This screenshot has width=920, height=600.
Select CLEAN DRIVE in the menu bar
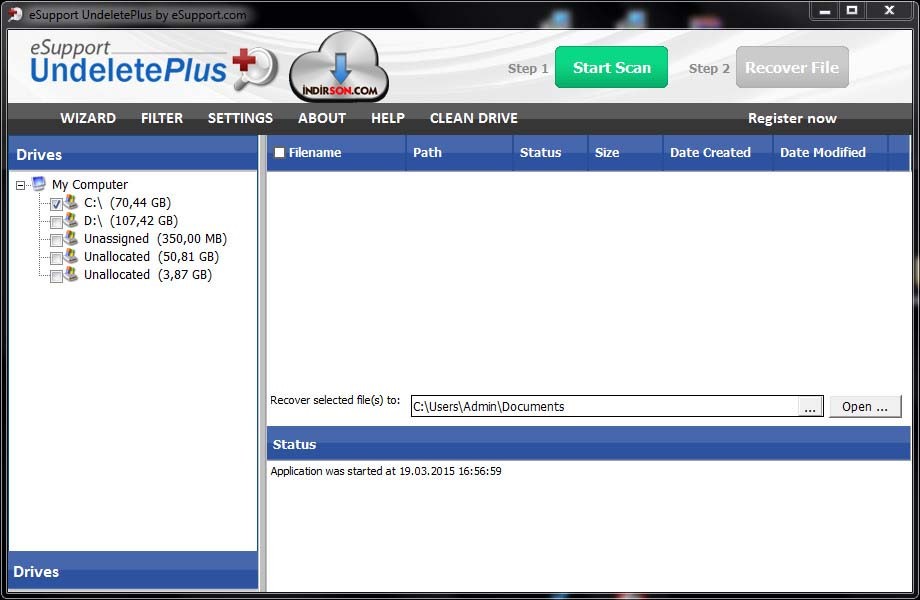[x=473, y=118]
